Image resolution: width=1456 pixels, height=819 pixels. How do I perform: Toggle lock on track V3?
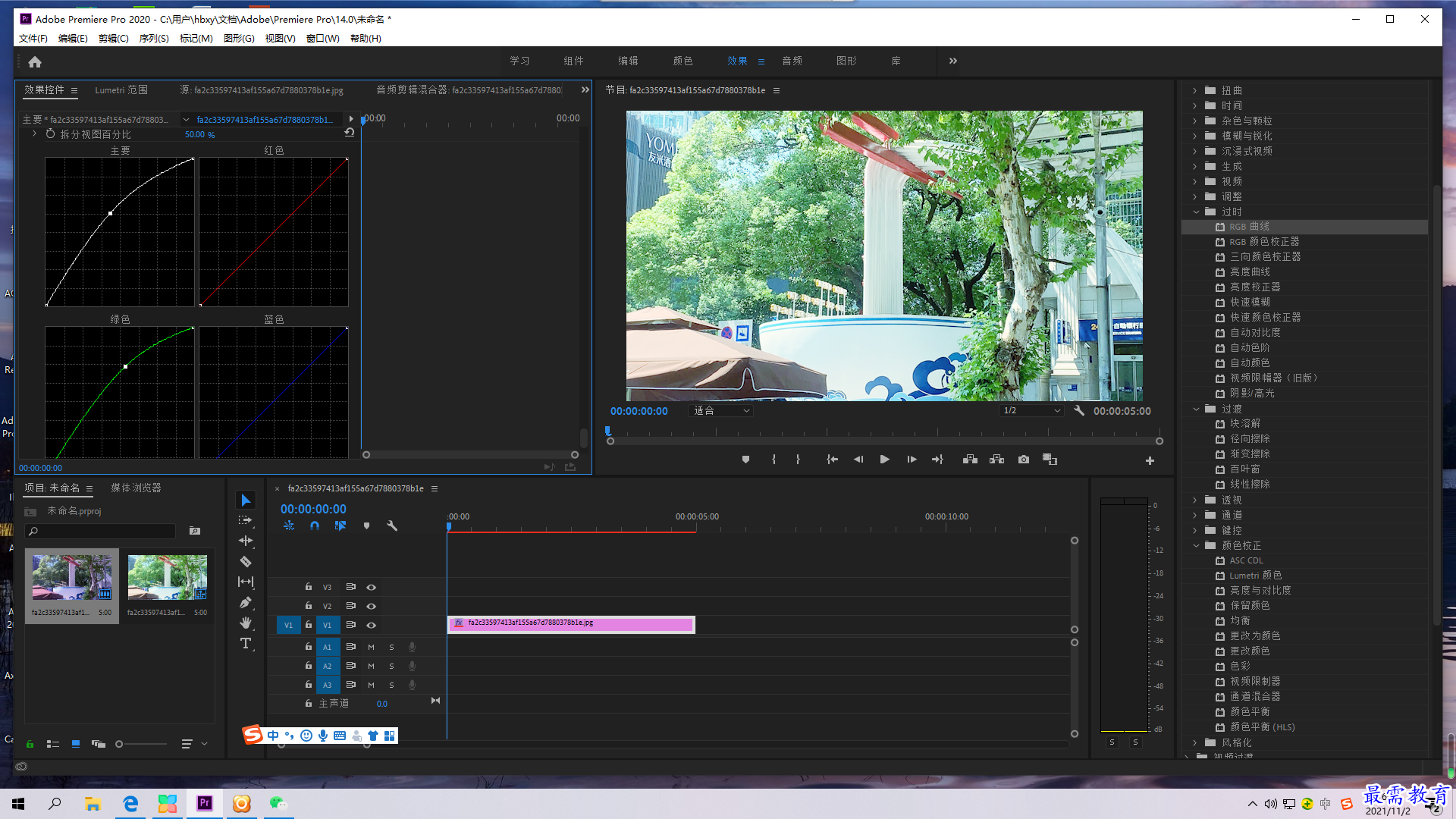point(309,586)
